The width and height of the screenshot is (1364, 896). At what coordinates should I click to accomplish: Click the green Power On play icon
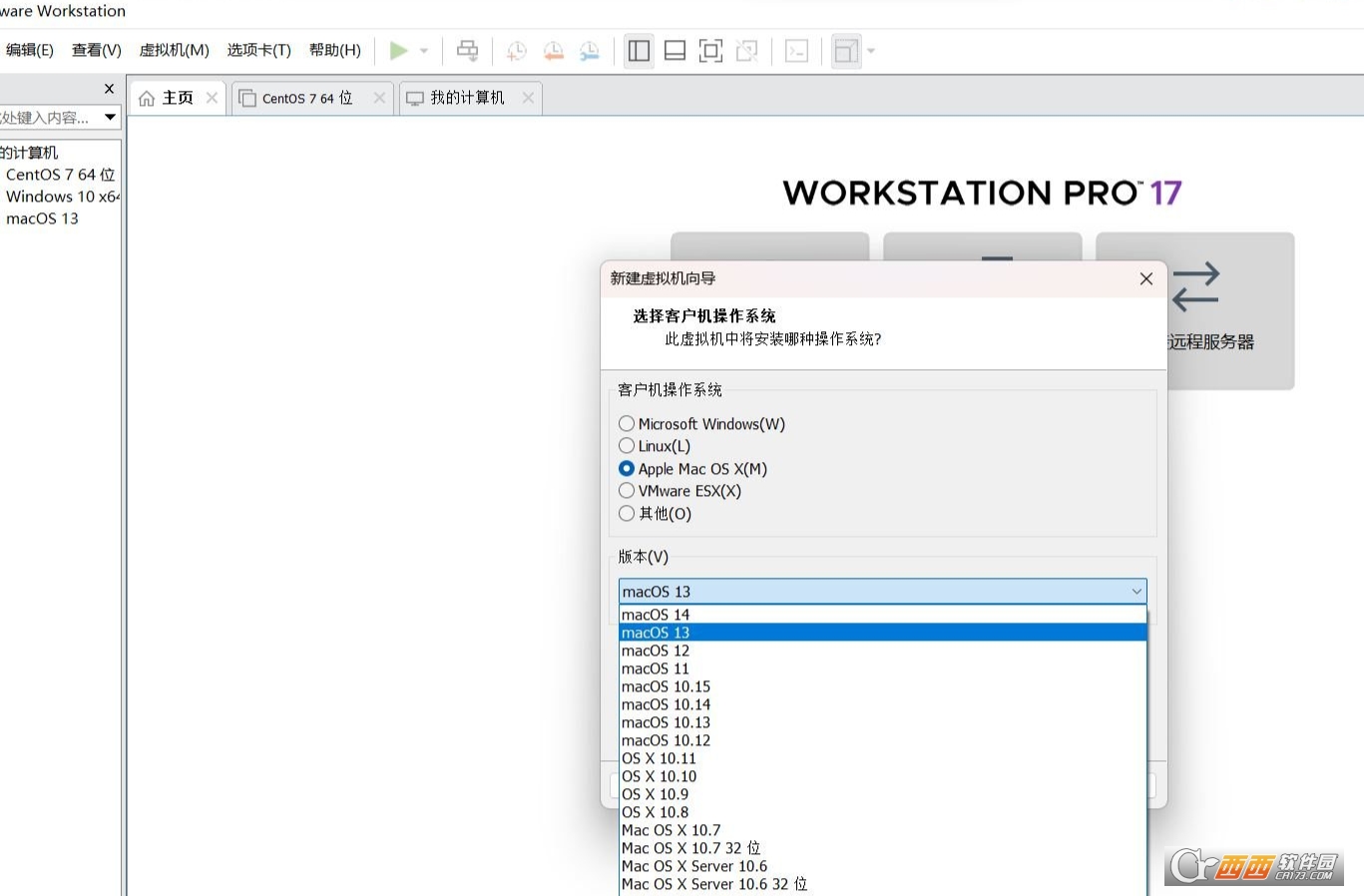(x=399, y=51)
